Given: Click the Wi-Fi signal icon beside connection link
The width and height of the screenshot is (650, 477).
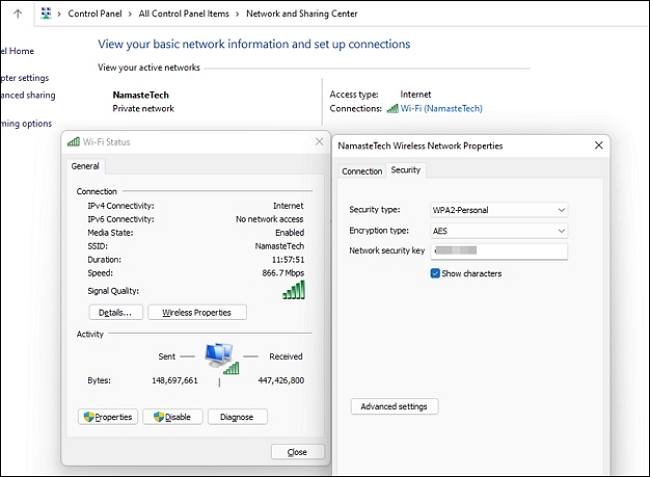Looking at the screenshot, I should [392, 108].
